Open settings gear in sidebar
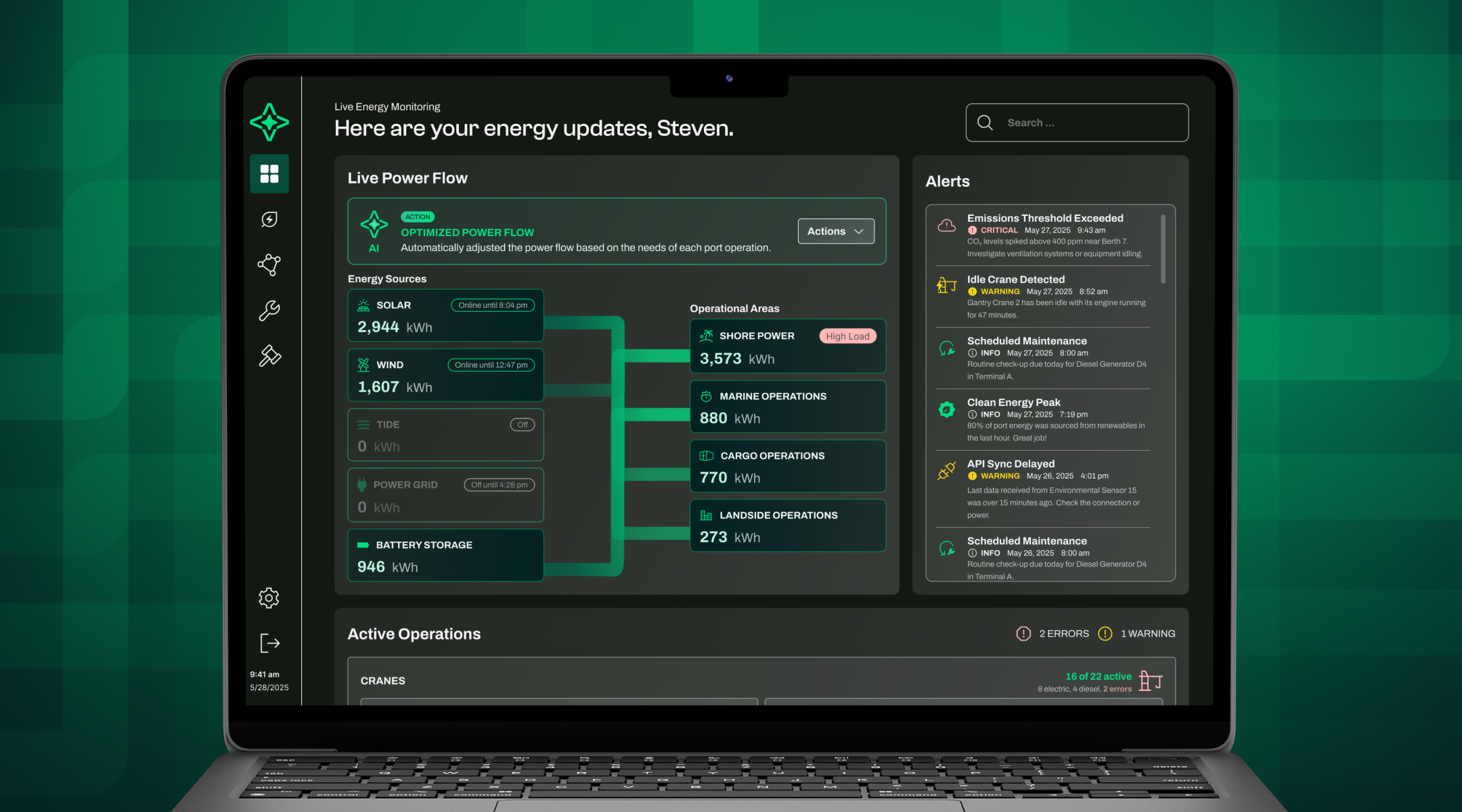1462x812 pixels. [269, 597]
